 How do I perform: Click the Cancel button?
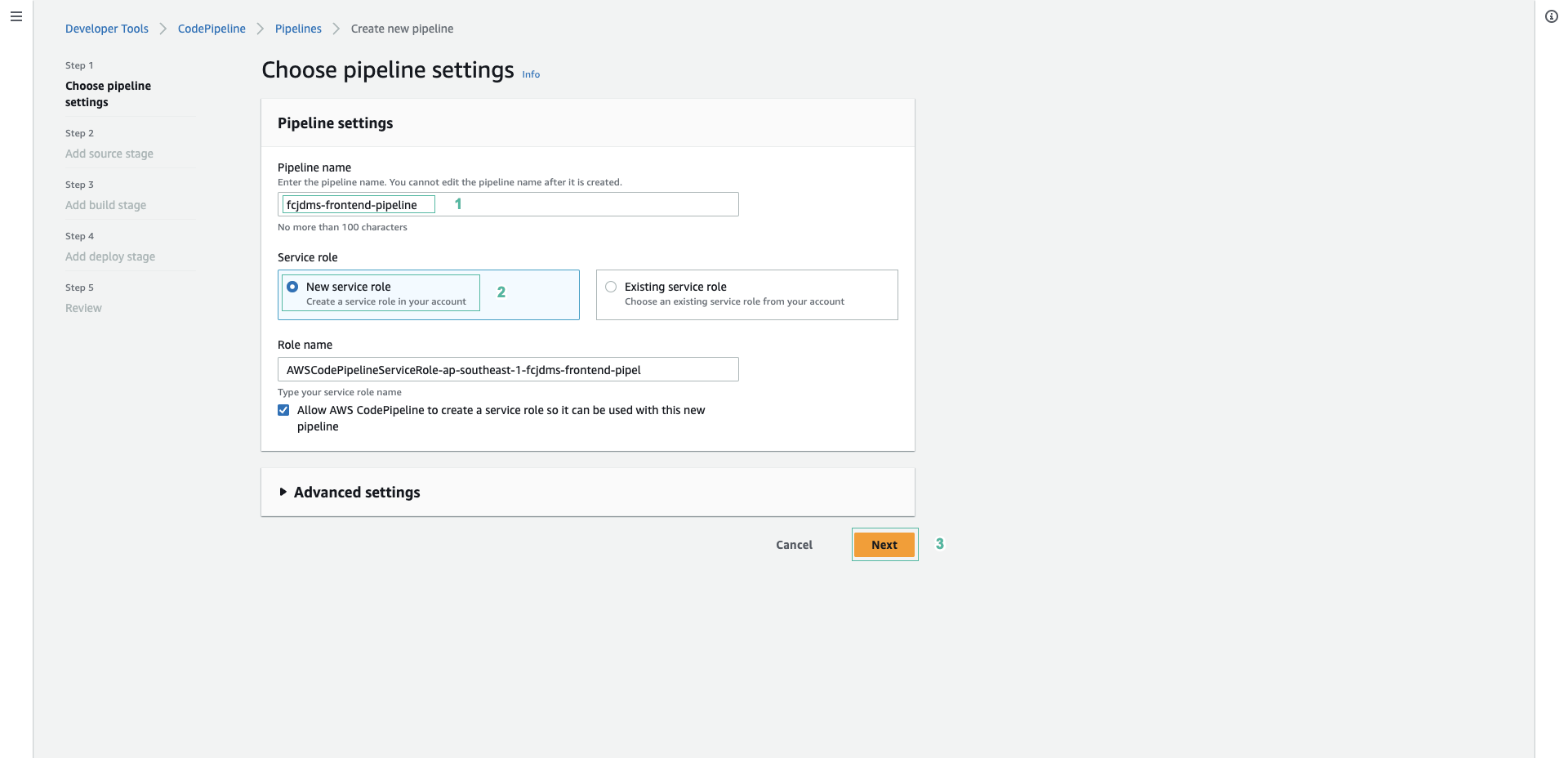pos(794,545)
